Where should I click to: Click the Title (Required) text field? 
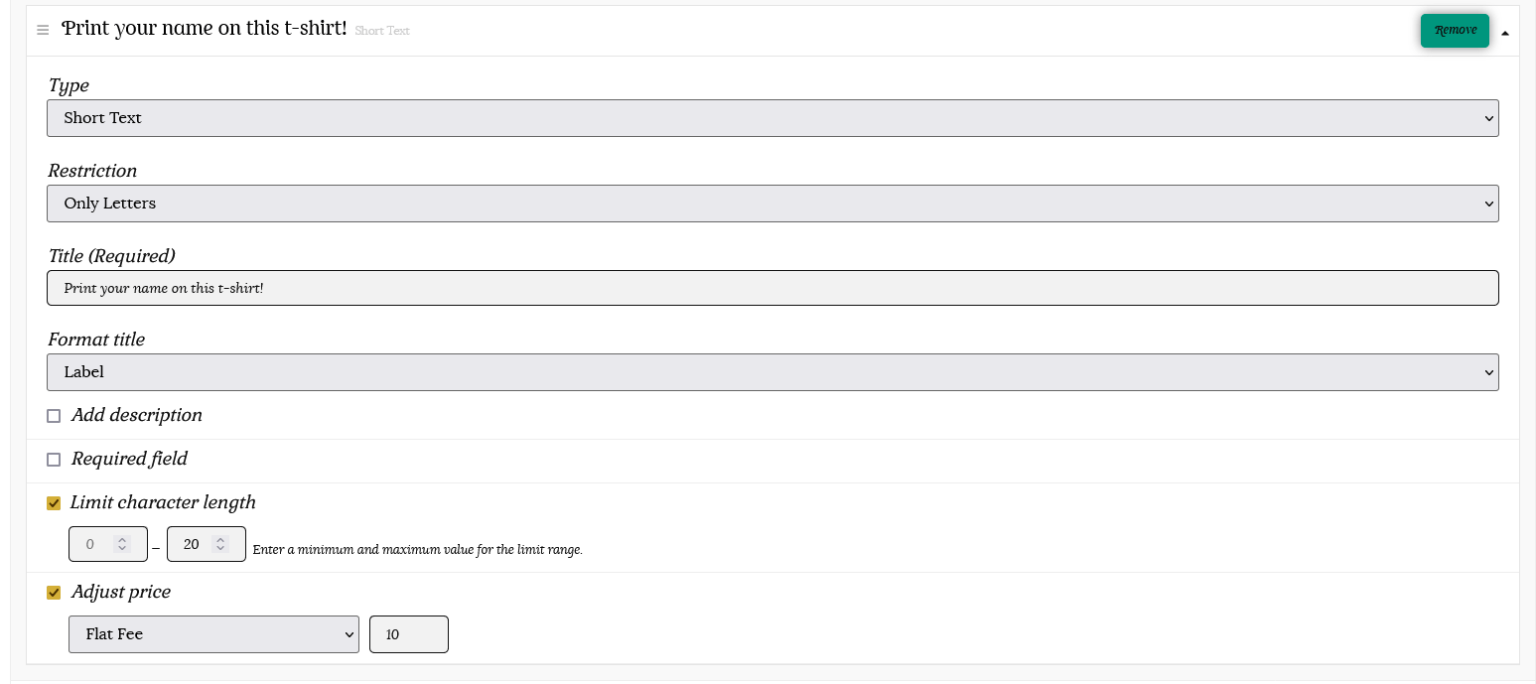pos(772,288)
